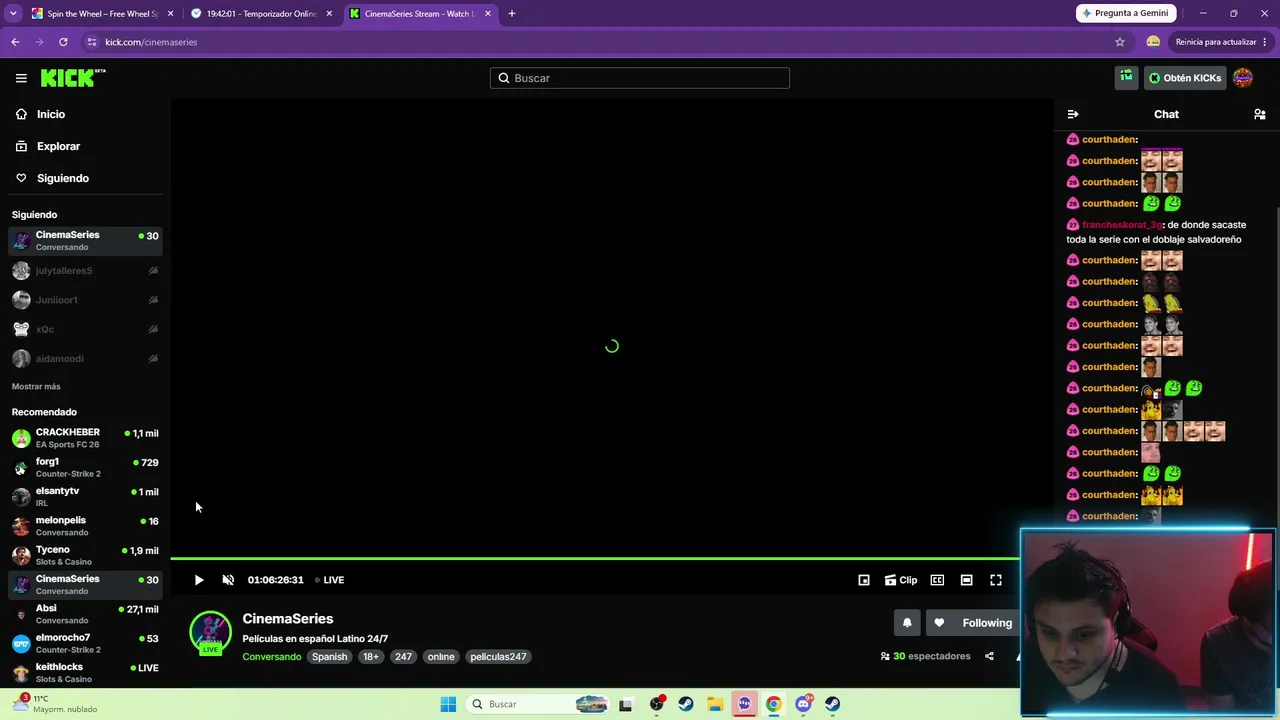
Task: Select the online tag
Action: [441, 657]
